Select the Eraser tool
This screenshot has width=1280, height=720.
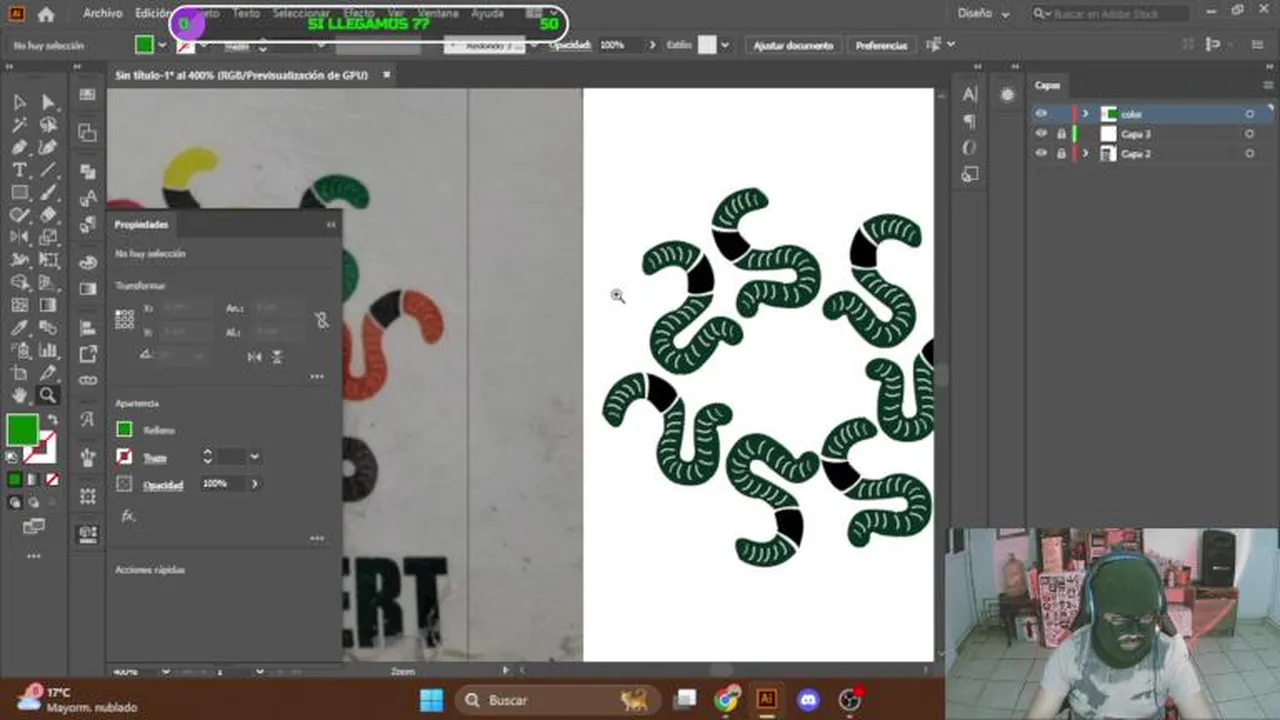click(47, 214)
